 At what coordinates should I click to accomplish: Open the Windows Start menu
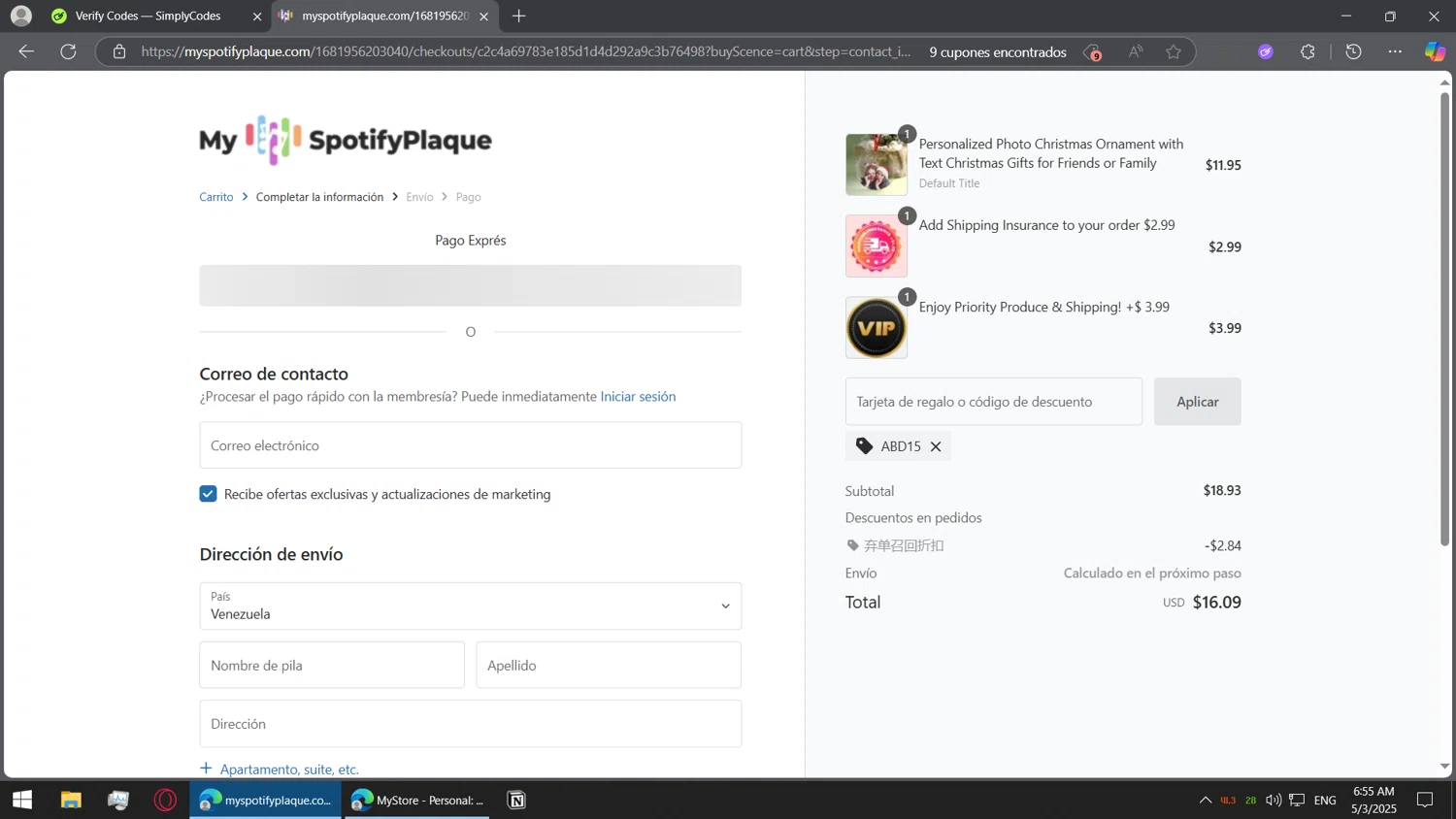(x=22, y=800)
